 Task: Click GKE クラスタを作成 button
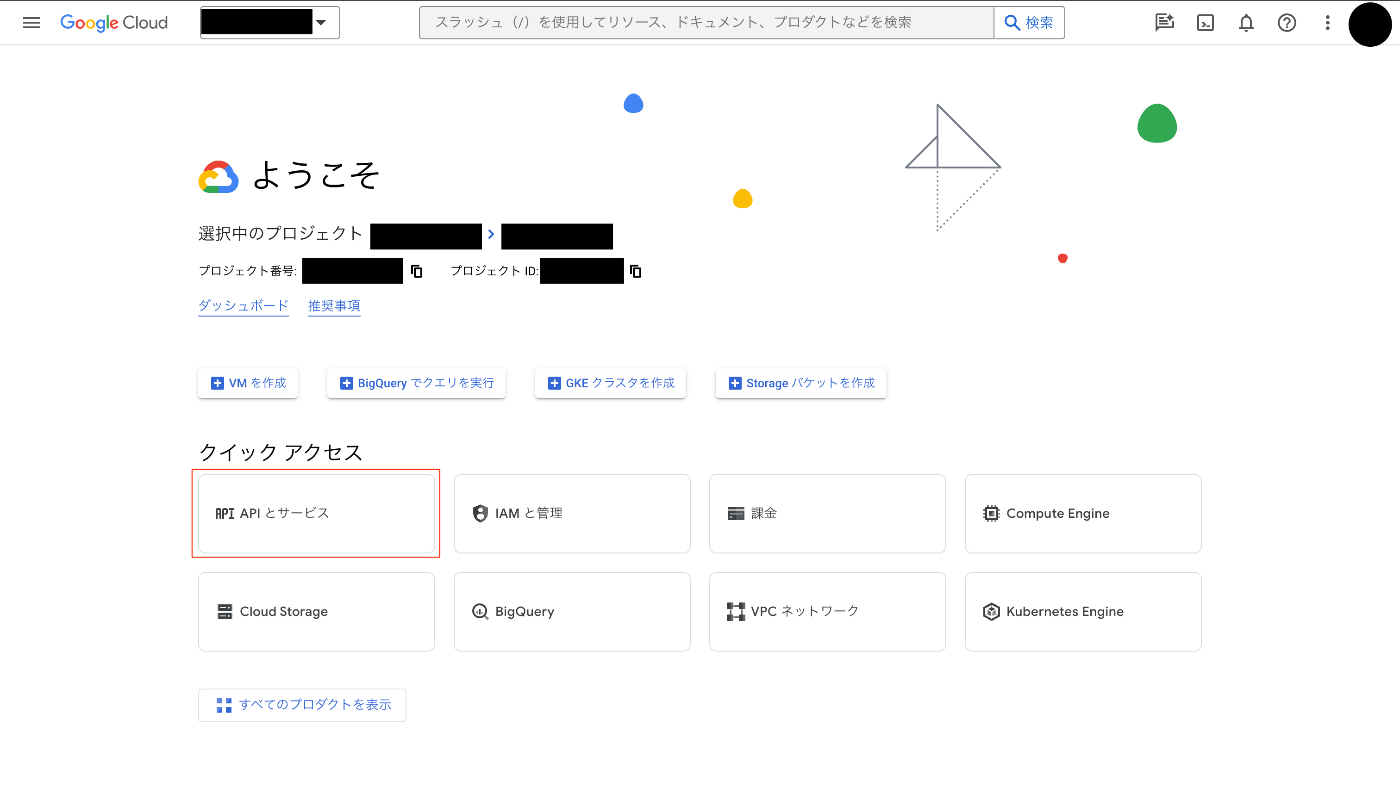coord(611,383)
